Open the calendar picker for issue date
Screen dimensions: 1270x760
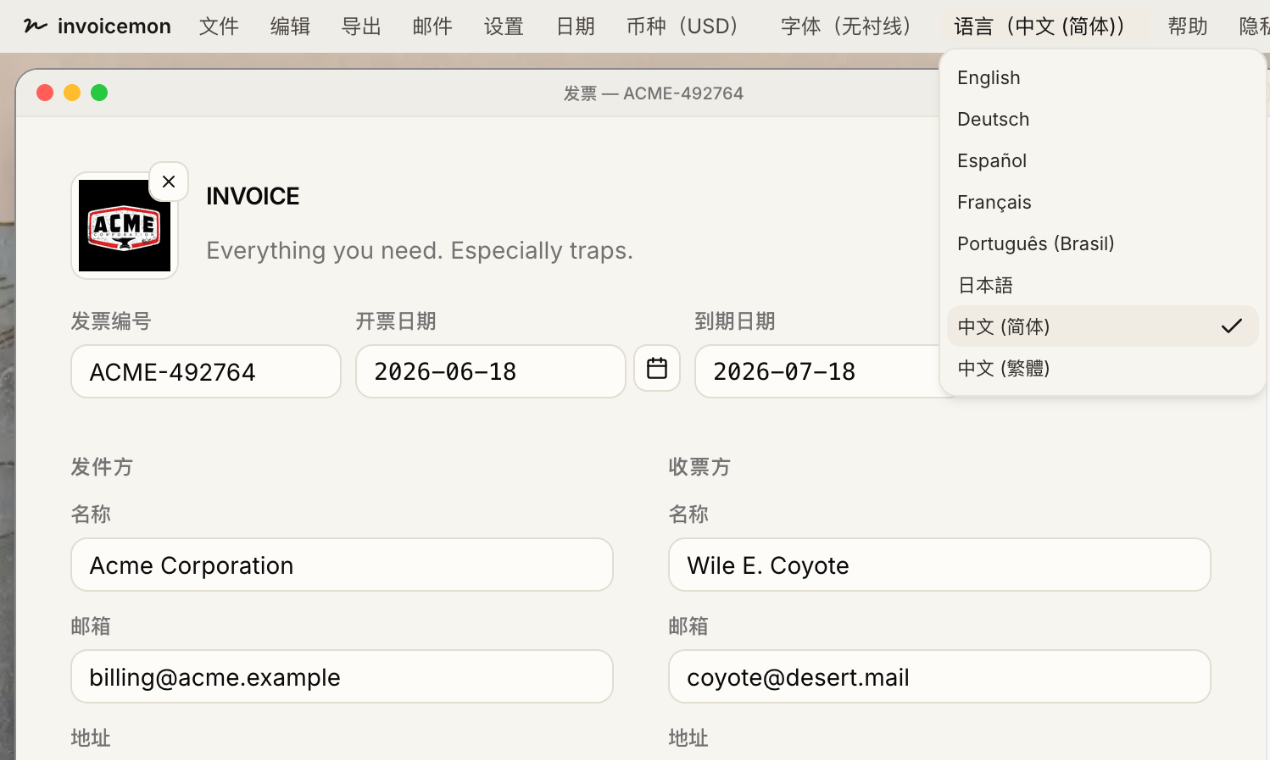[657, 368]
